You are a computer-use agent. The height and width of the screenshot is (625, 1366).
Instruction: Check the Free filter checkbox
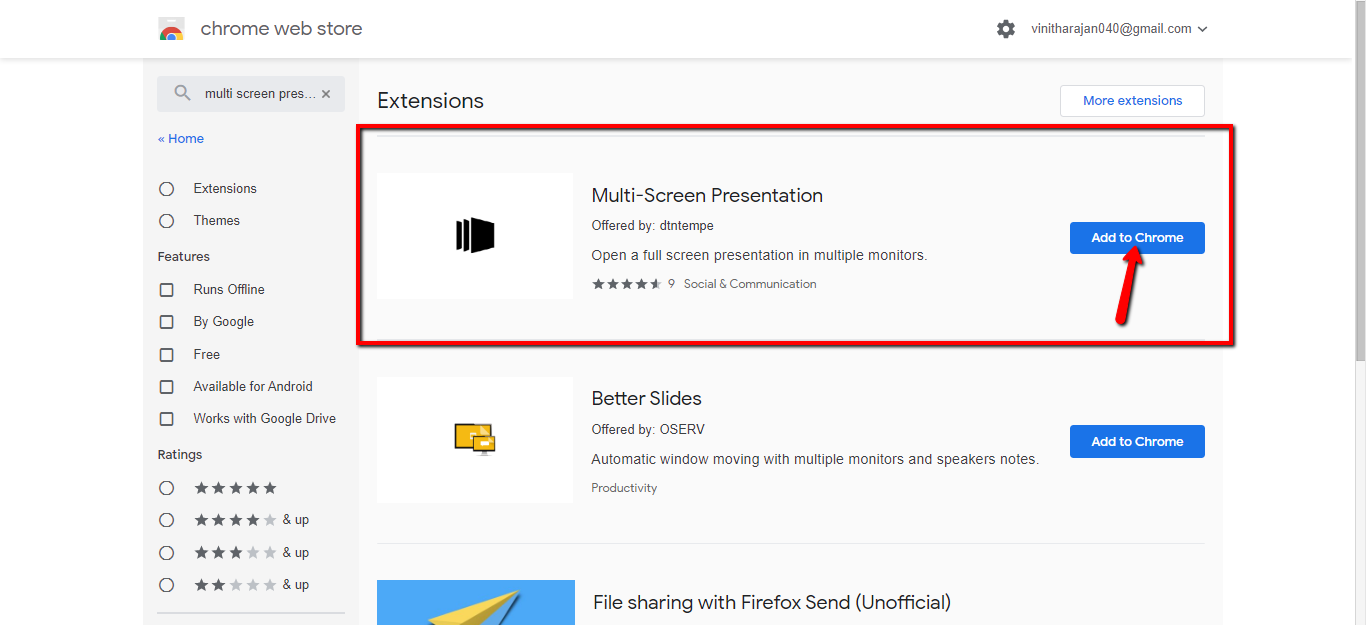coord(167,355)
